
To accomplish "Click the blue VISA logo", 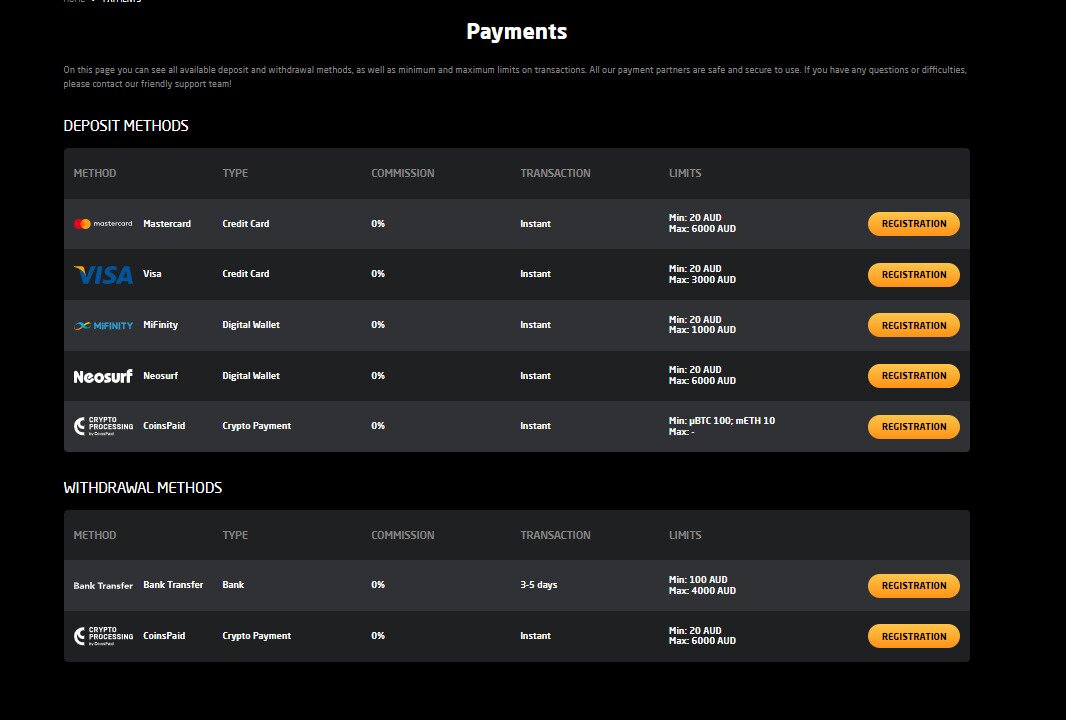I will [x=103, y=274].
